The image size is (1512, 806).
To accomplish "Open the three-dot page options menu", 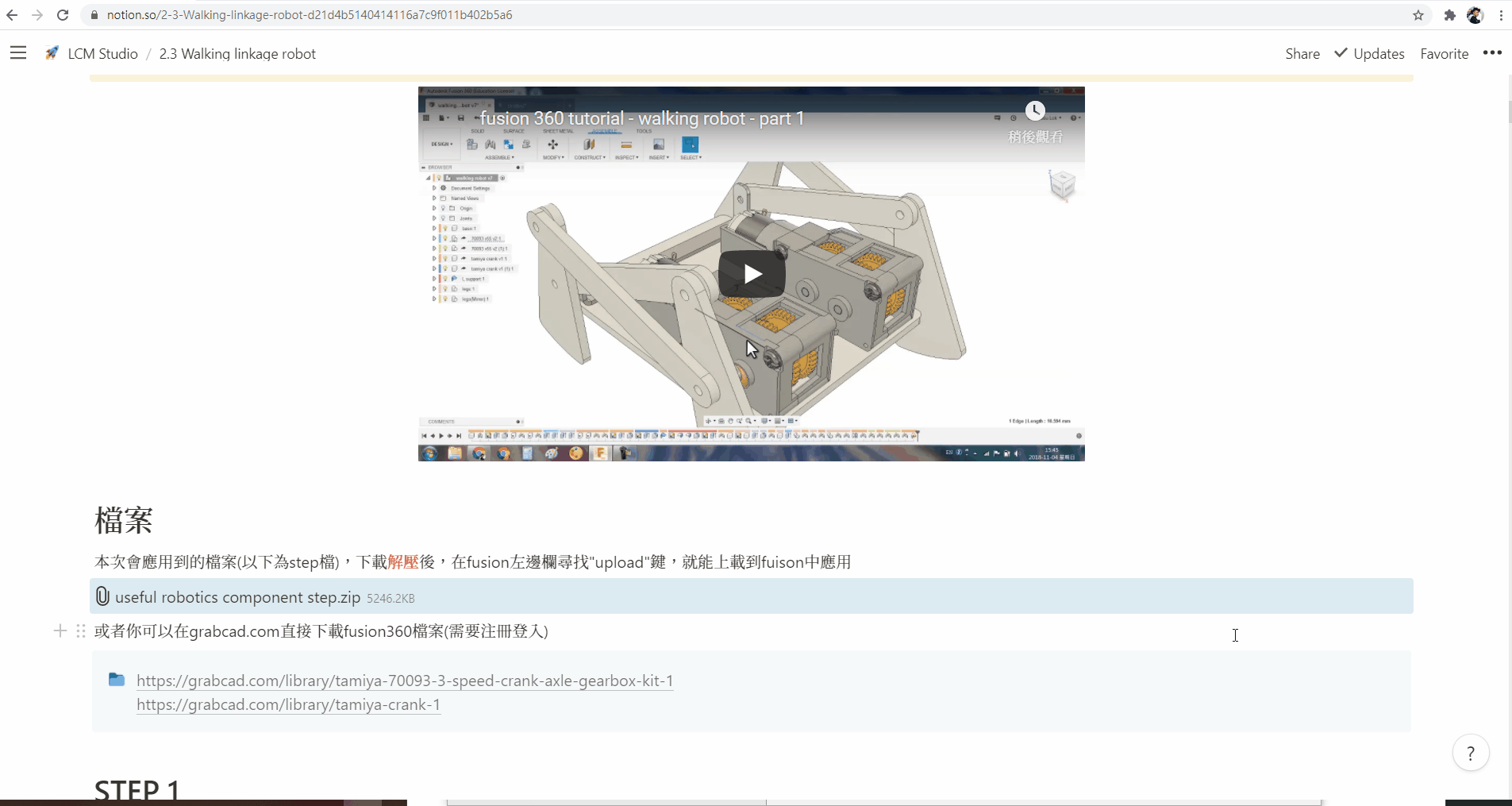I will (1492, 53).
